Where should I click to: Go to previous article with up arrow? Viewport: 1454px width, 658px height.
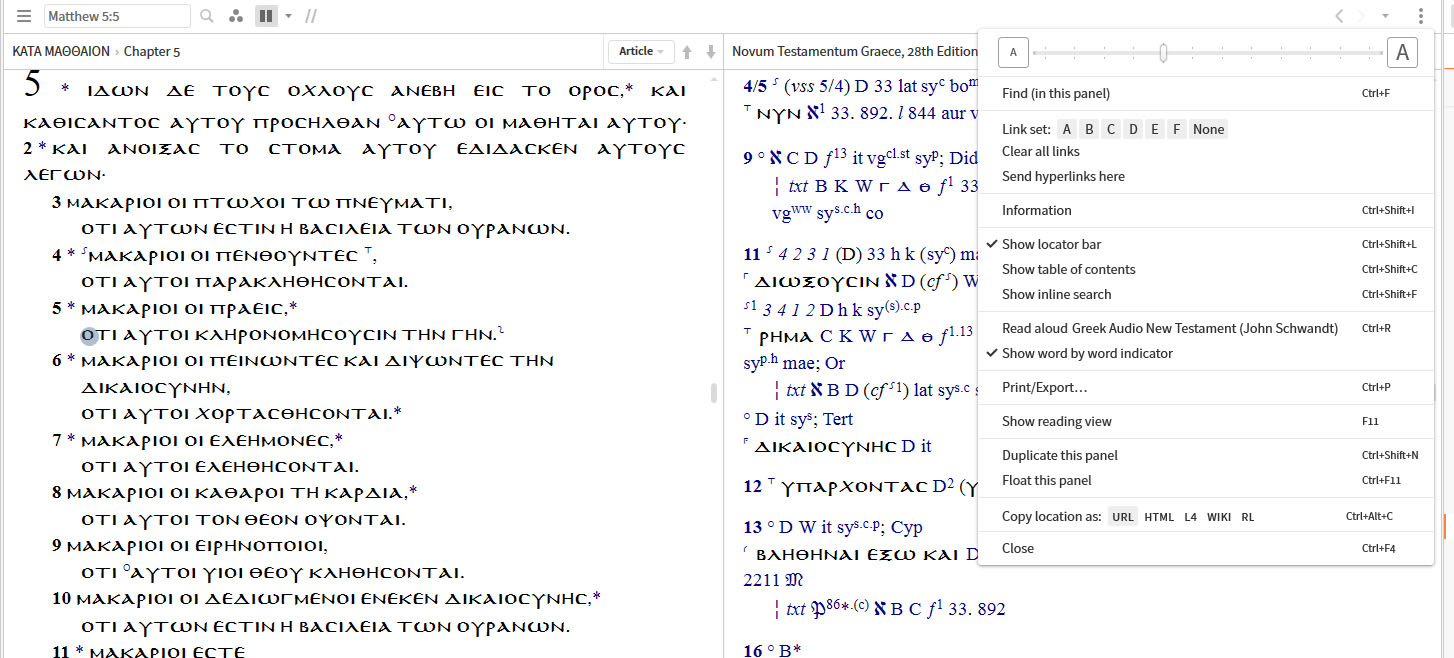coord(687,51)
